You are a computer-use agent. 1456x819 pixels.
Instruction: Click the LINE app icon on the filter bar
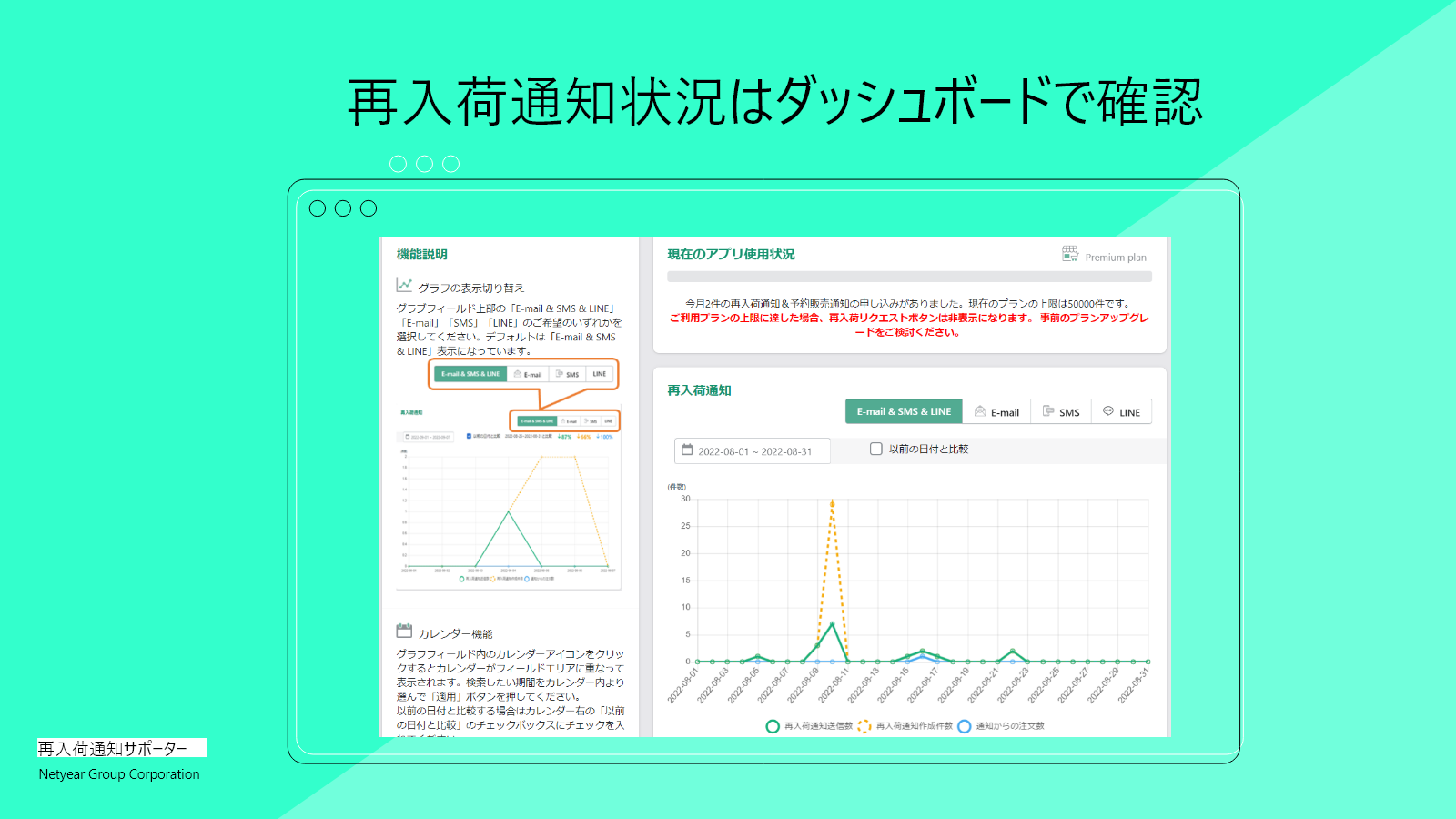coord(1108,411)
